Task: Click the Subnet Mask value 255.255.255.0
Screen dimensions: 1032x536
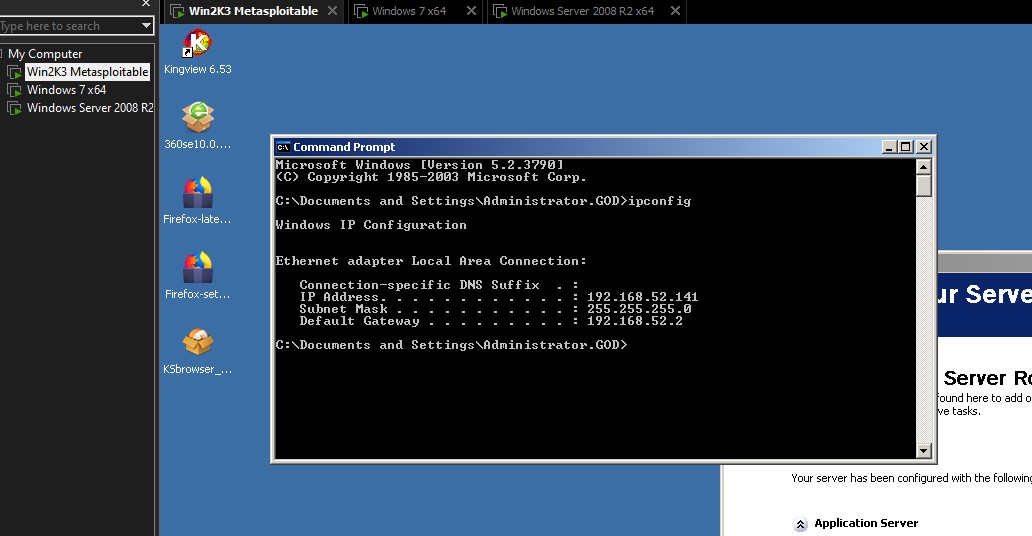Action: point(638,309)
